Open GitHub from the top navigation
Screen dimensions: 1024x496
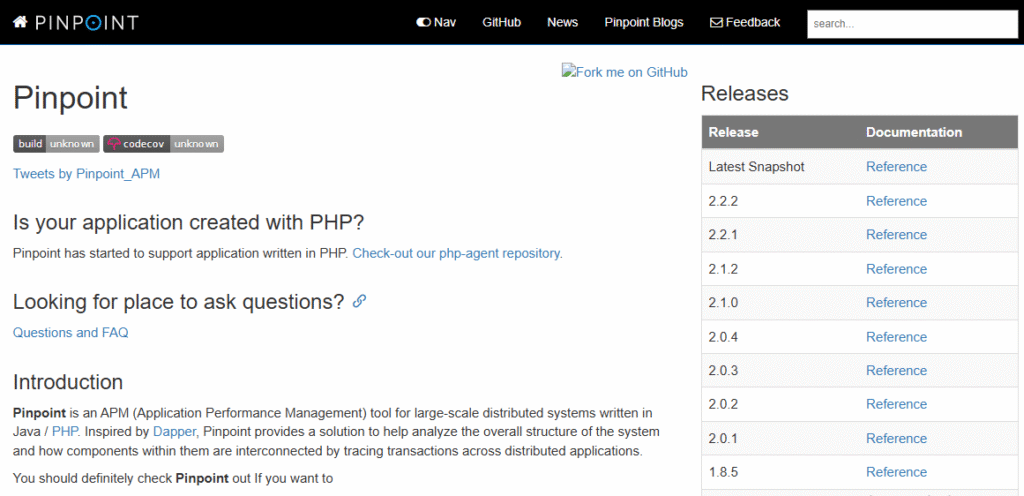click(501, 22)
